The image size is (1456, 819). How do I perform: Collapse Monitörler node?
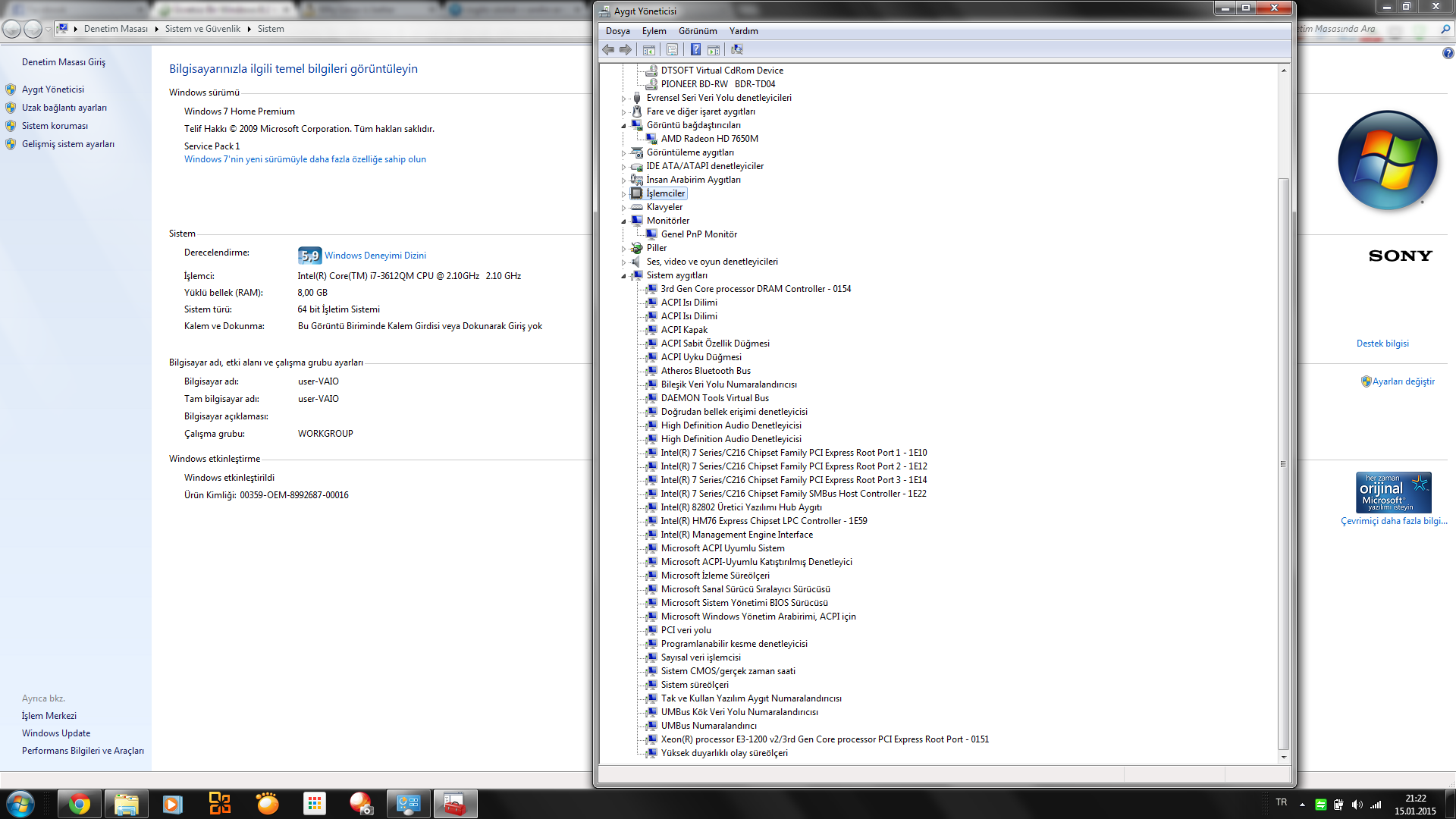pos(624,221)
